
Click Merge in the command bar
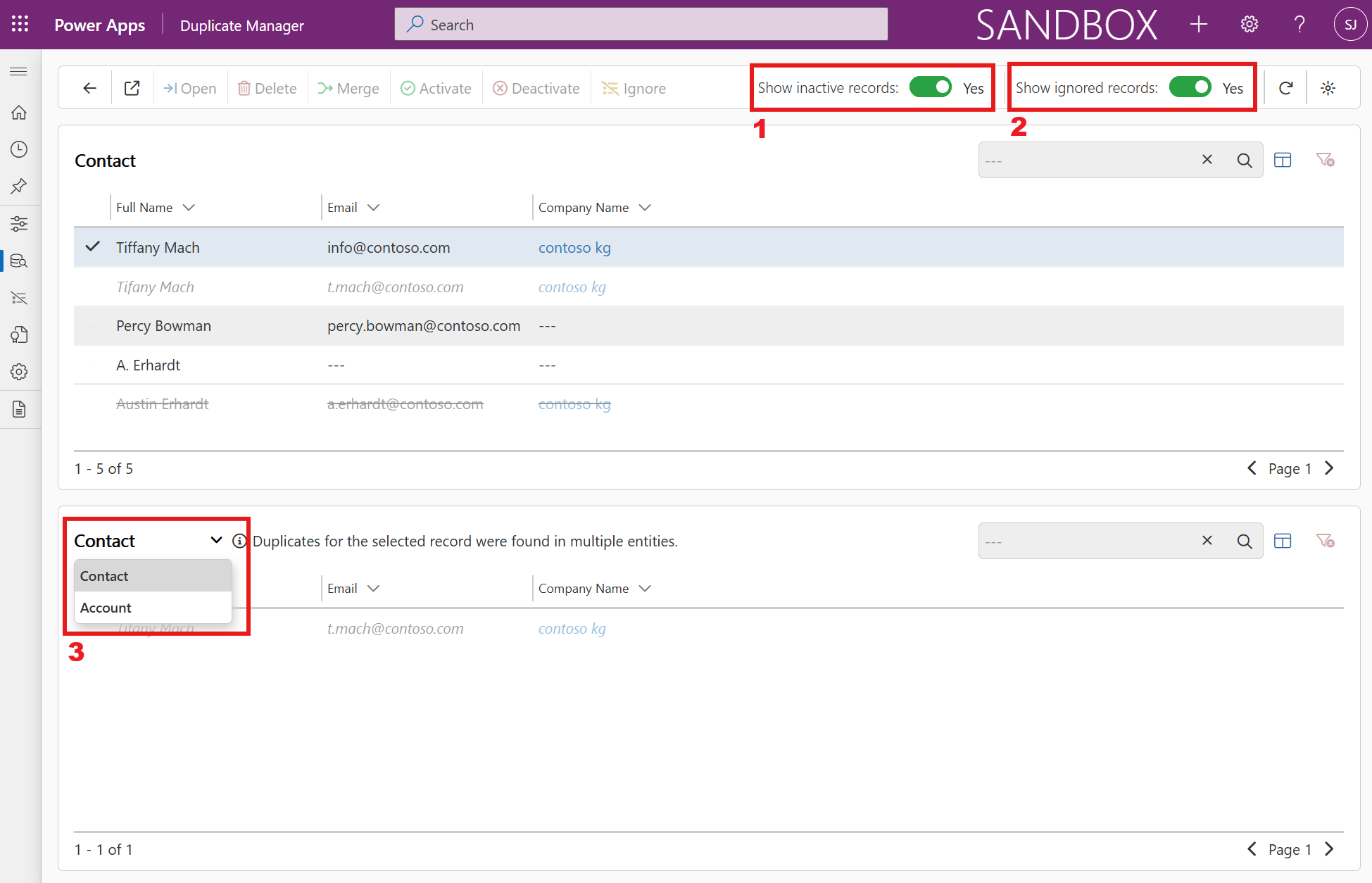click(x=348, y=88)
